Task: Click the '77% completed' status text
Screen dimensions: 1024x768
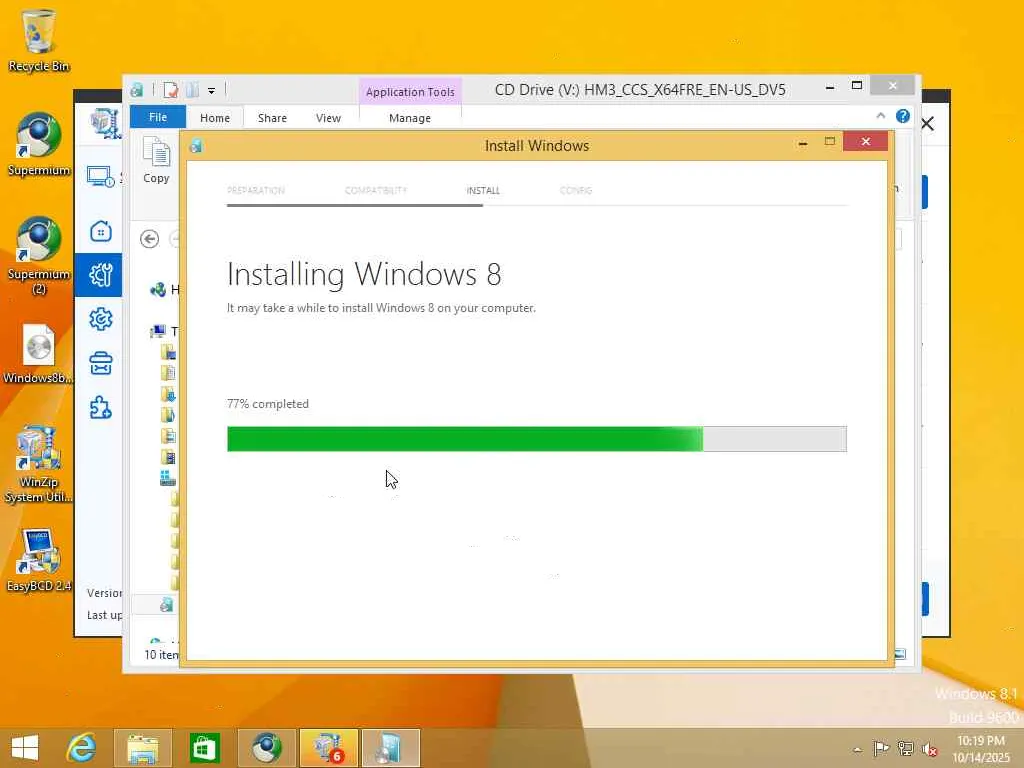Action: pos(268,404)
